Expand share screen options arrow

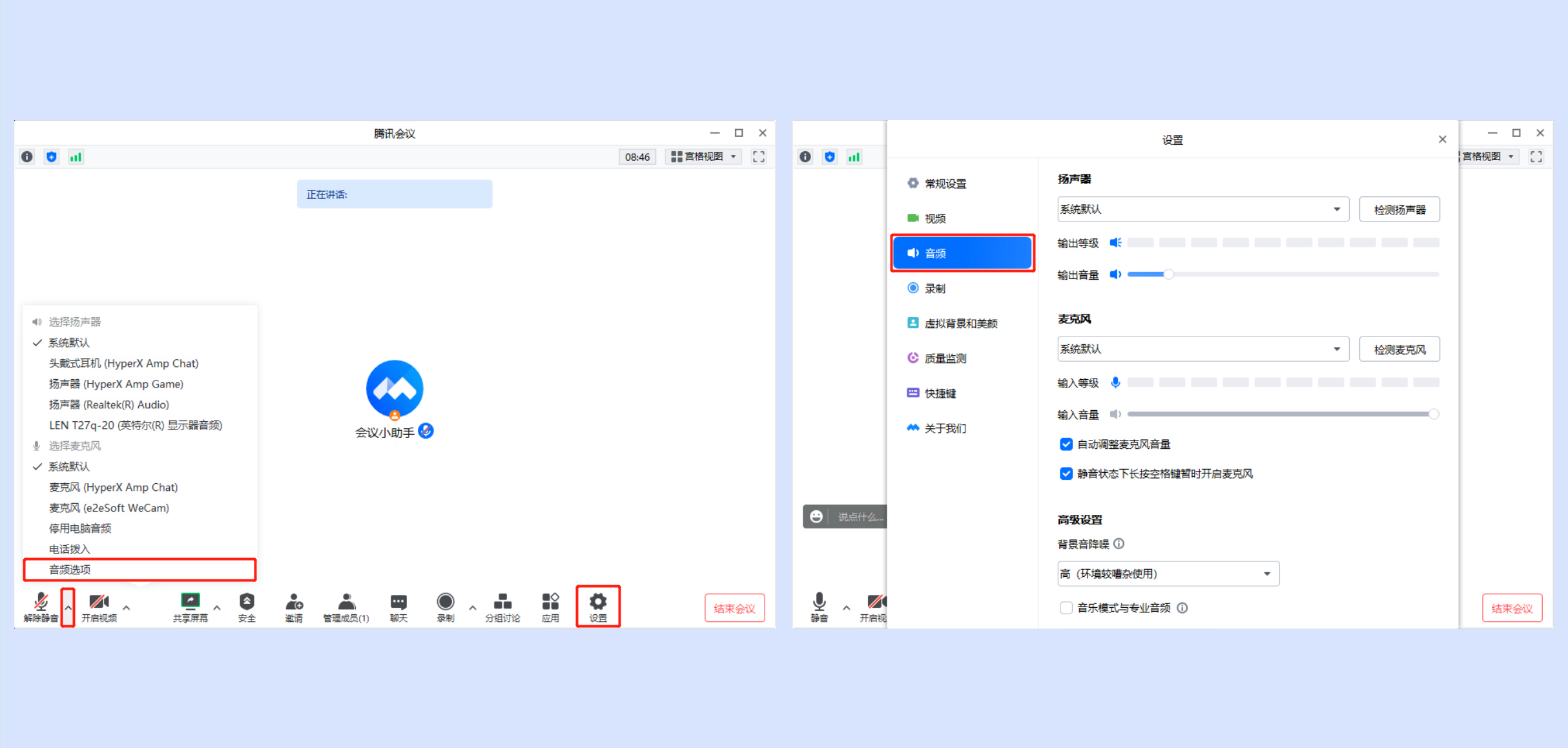[x=217, y=608]
